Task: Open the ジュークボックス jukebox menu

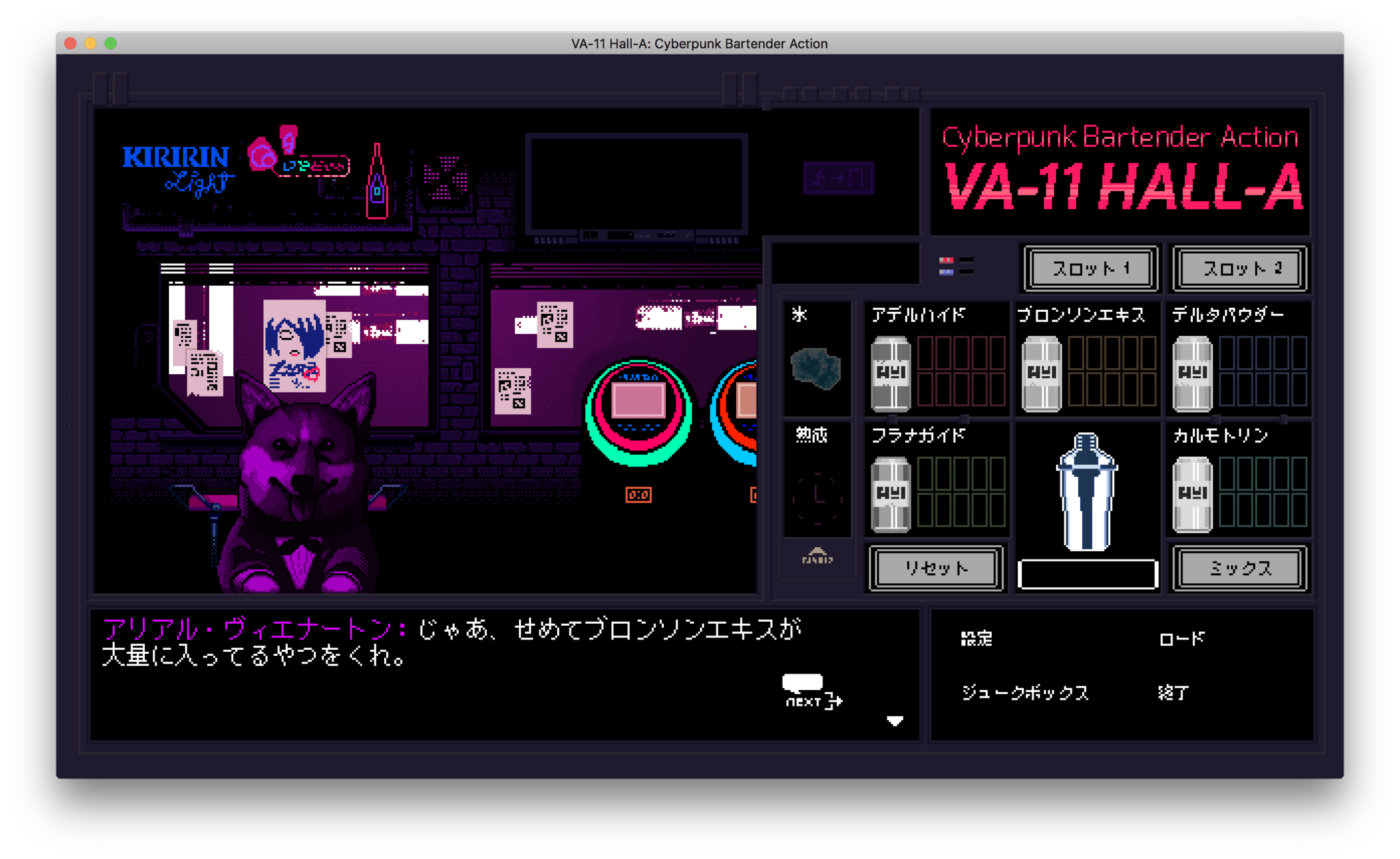Action: coord(1026,693)
